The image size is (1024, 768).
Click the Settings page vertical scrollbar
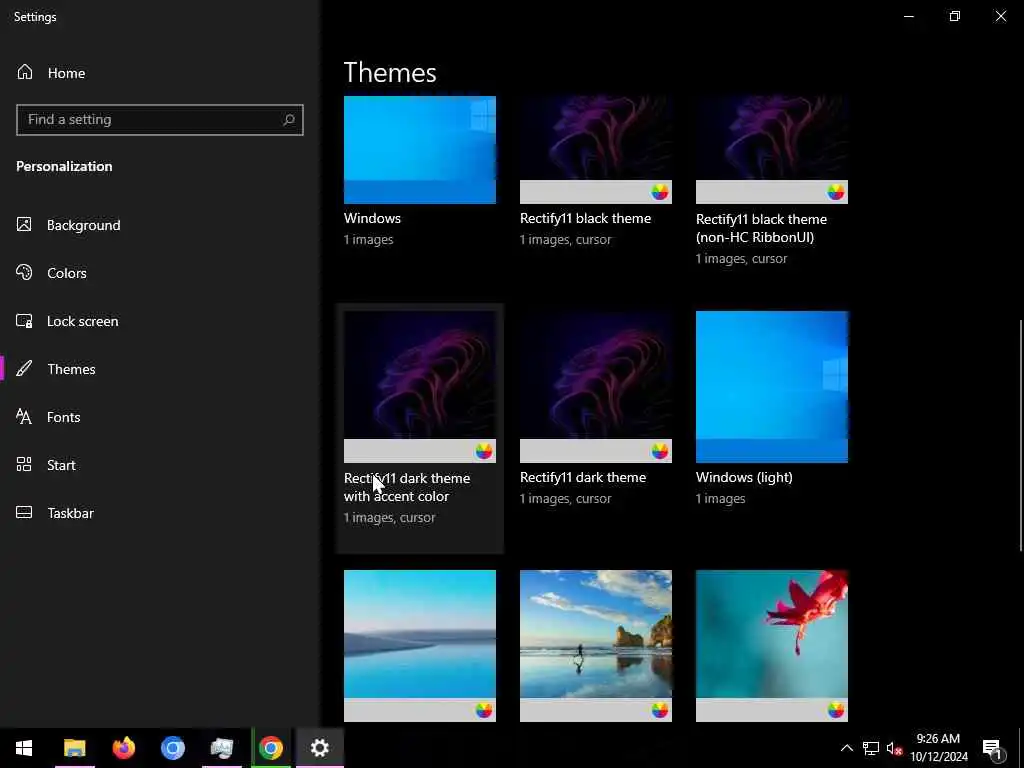tap(1021, 436)
